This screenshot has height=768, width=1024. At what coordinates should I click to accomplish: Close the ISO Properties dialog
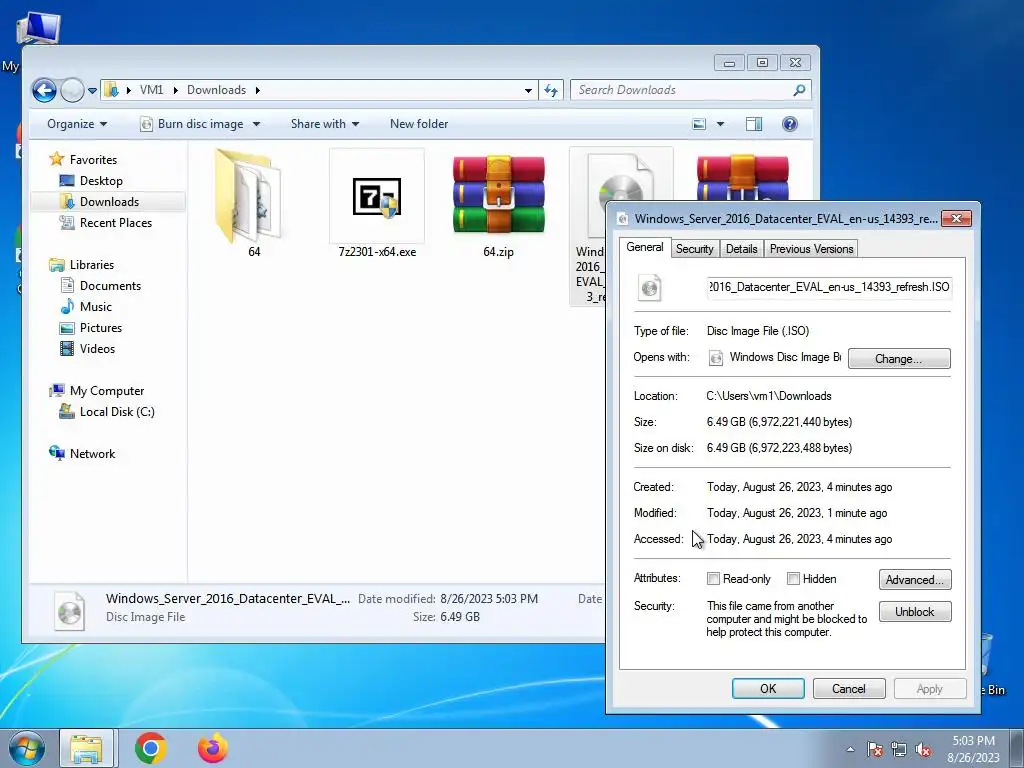click(x=956, y=219)
